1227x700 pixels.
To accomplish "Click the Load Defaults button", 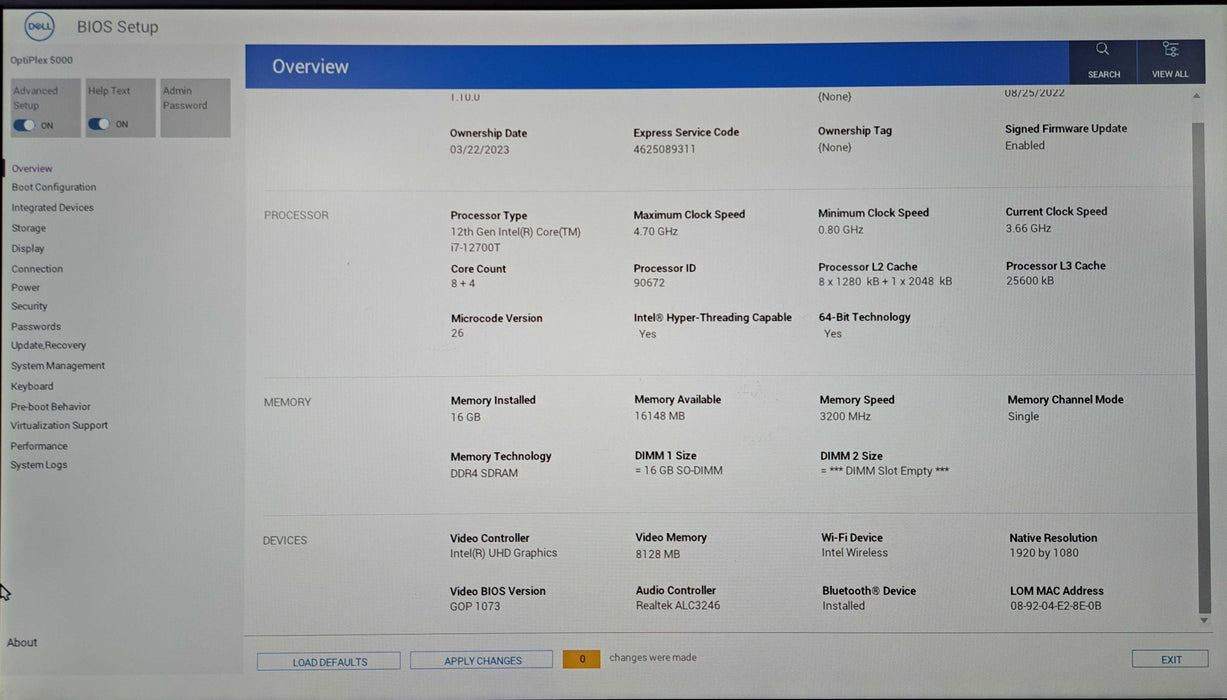I will (x=329, y=661).
